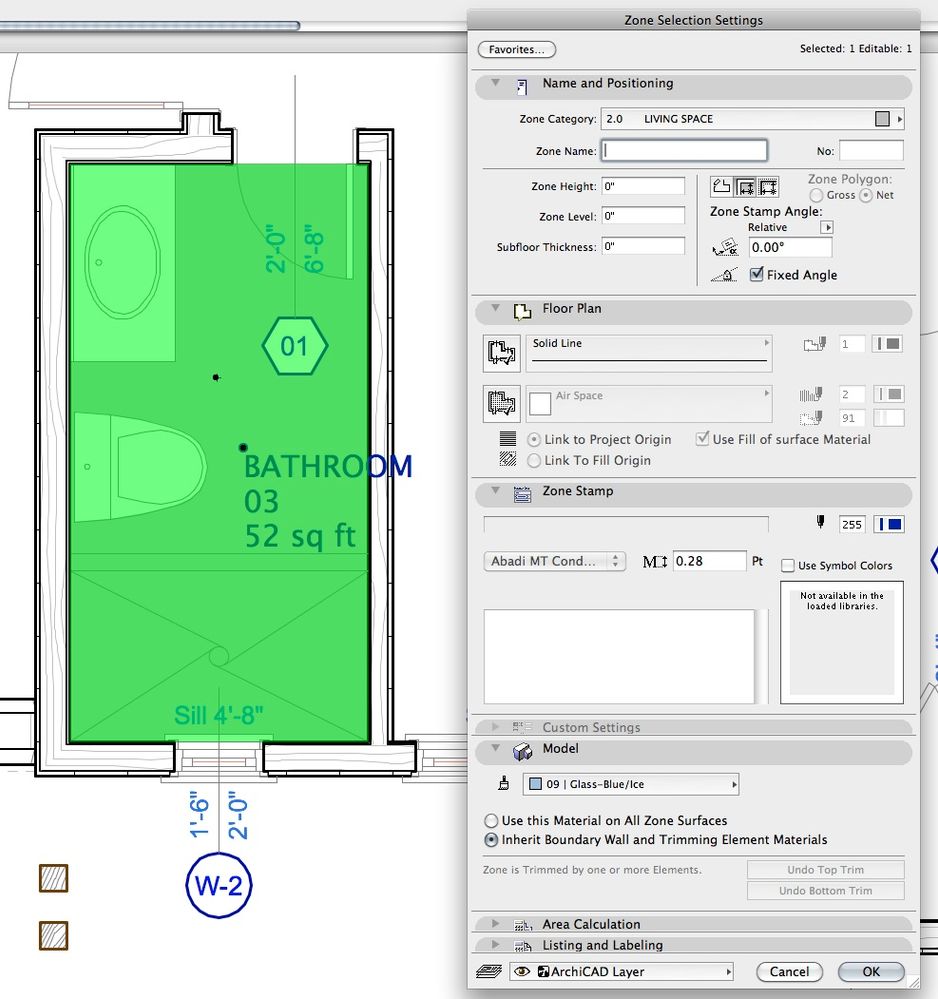Click the fill pen icon next to value 2
938x999 pixels.
[x=811, y=395]
